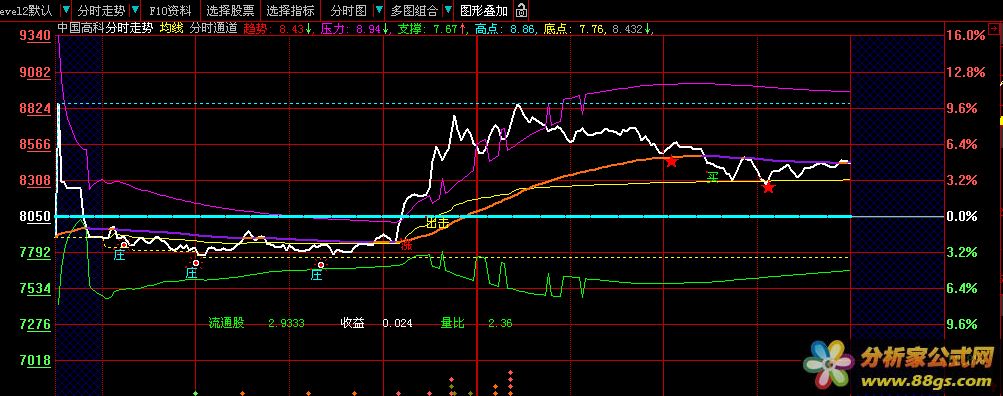Click the third 庄 marker near the green line
Viewport: 1003px width, 396px height.
pyautogui.click(x=316, y=274)
